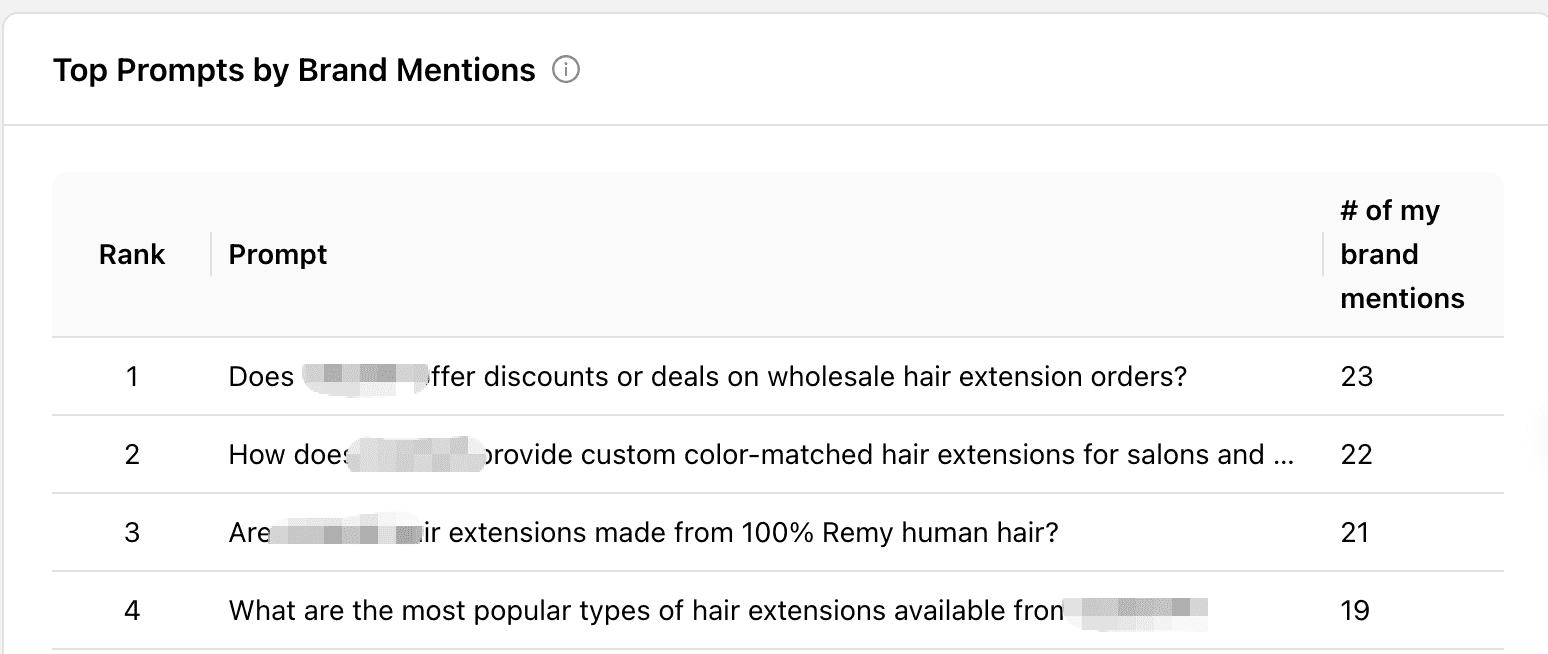Sort by the Rank column header
The image size is (1548, 654).
(x=132, y=255)
